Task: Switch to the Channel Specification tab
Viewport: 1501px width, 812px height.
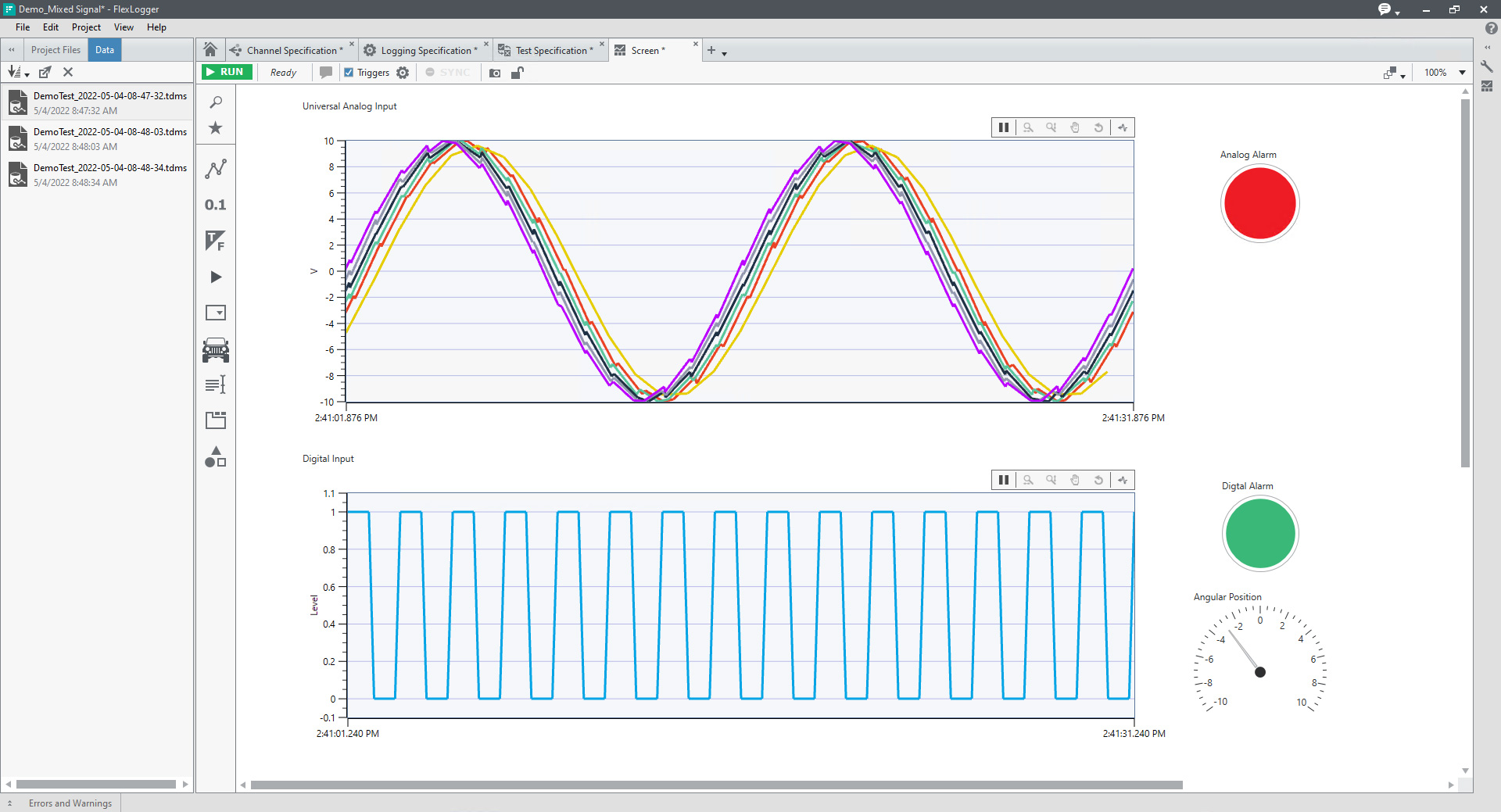Action: click(x=291, y=51)
